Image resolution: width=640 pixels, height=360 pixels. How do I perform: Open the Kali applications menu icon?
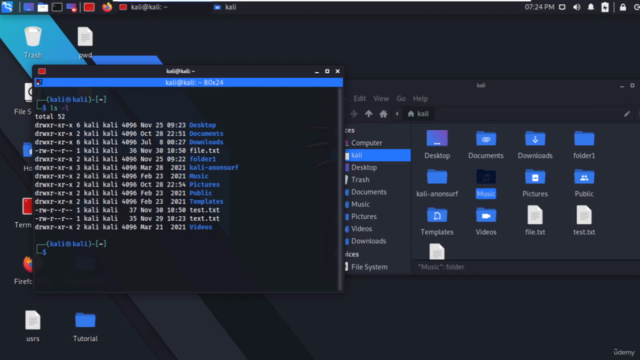(7, 7)
